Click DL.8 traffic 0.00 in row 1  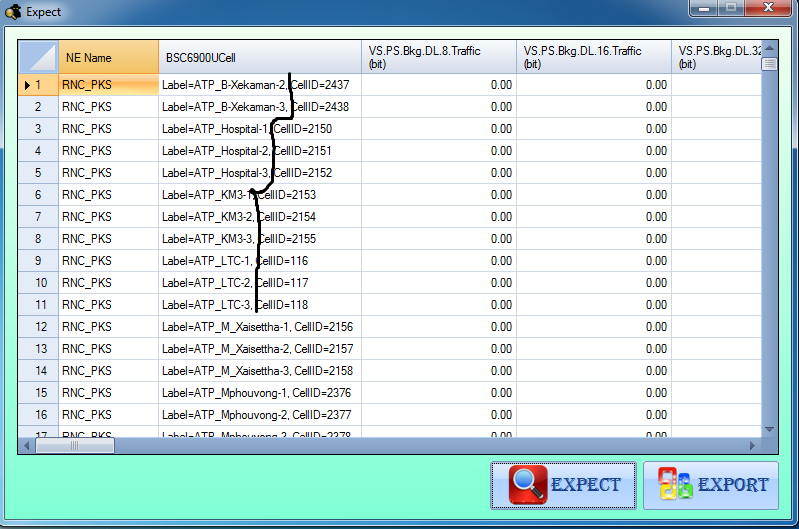pyautogui.click(x=439, y=85)
